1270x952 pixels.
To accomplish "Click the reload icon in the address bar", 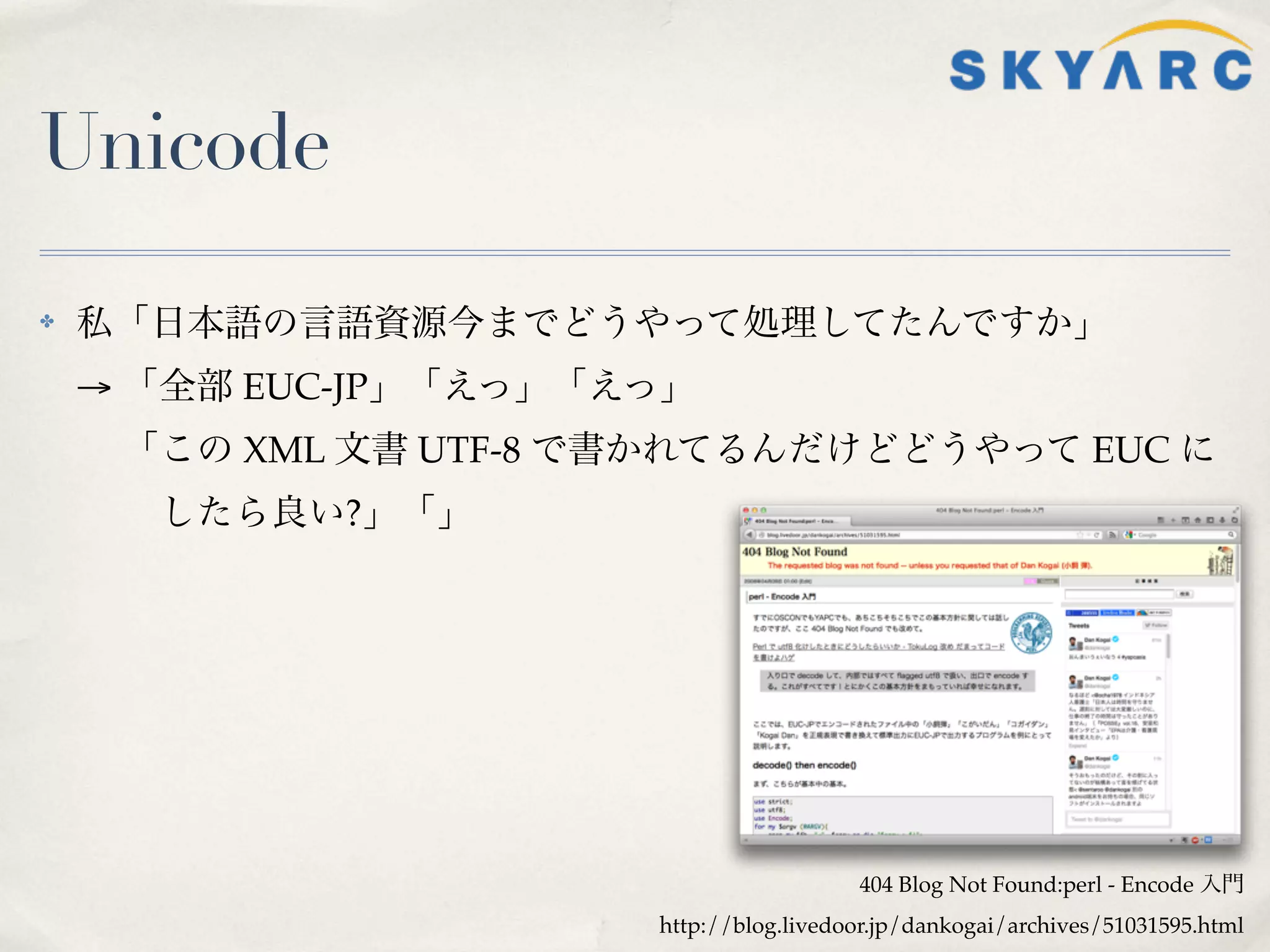I will pos(1096,535).
